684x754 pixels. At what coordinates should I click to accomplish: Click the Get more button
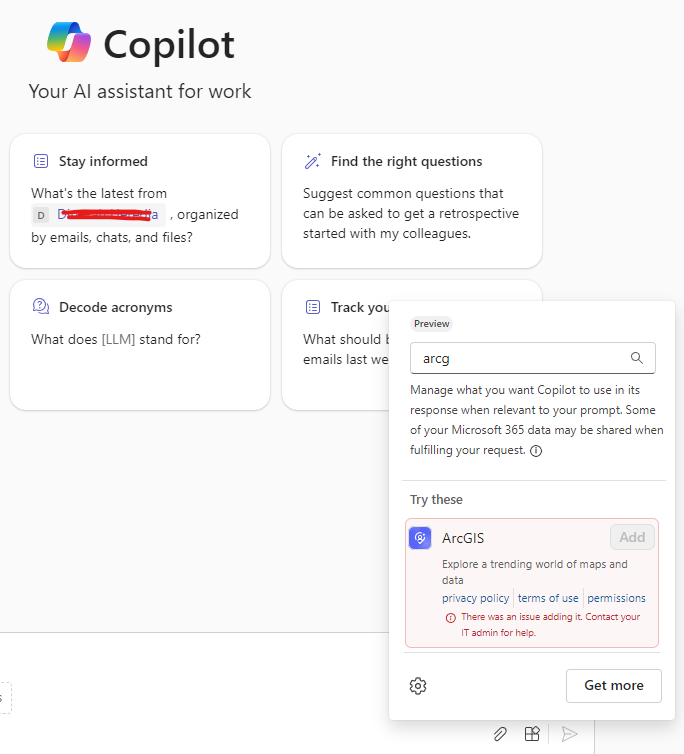[x=613, y=685]
